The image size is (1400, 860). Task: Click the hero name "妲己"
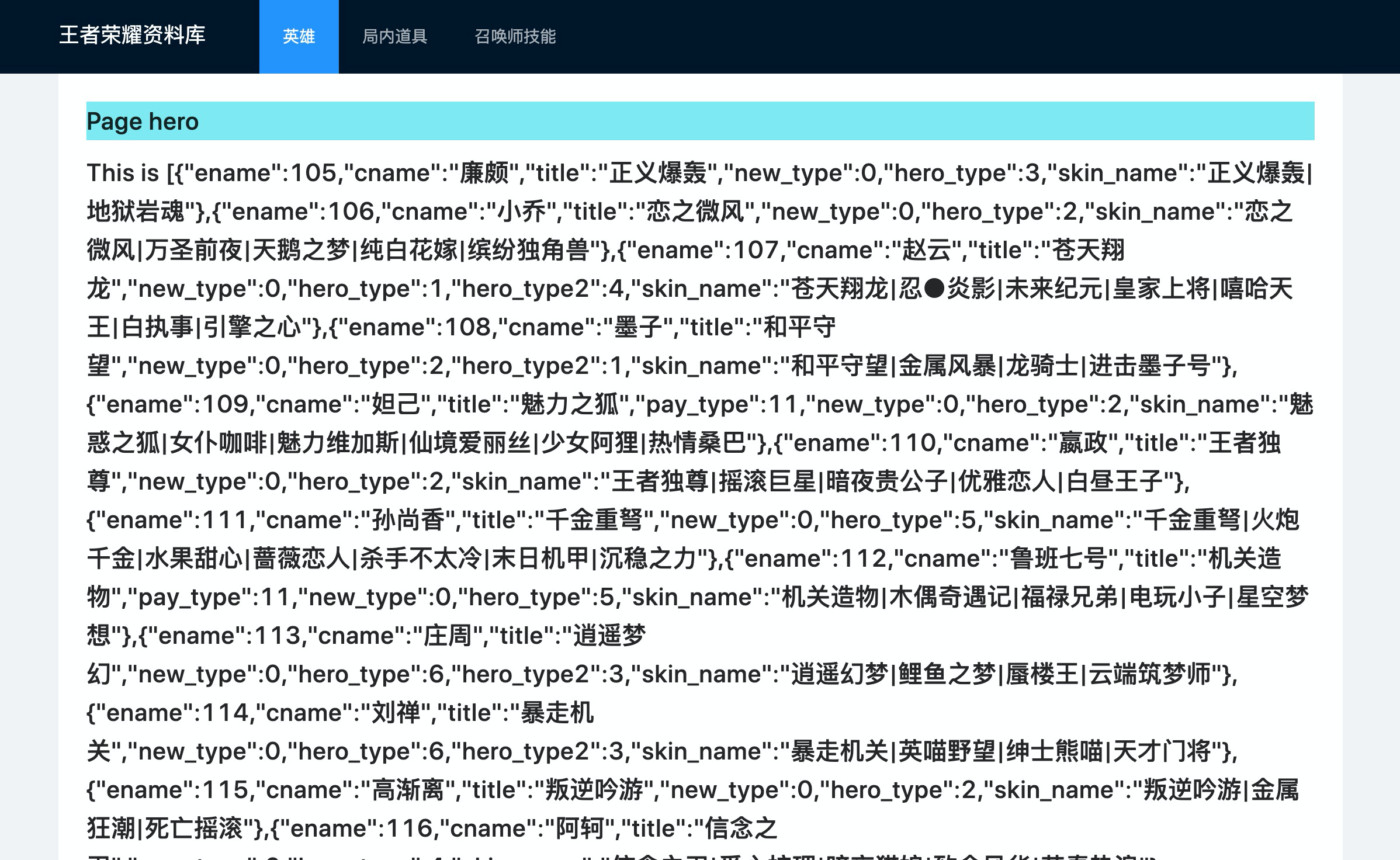pyautogui.click(x=396, y=404)
